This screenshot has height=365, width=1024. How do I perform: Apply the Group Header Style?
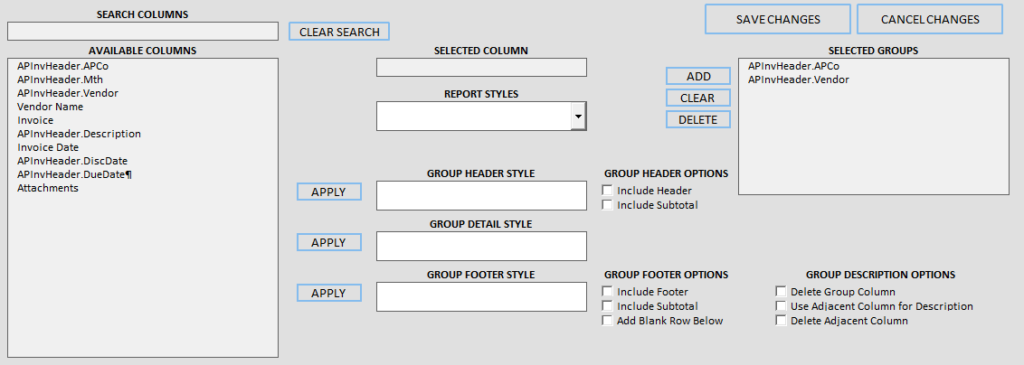coord(329,192)
